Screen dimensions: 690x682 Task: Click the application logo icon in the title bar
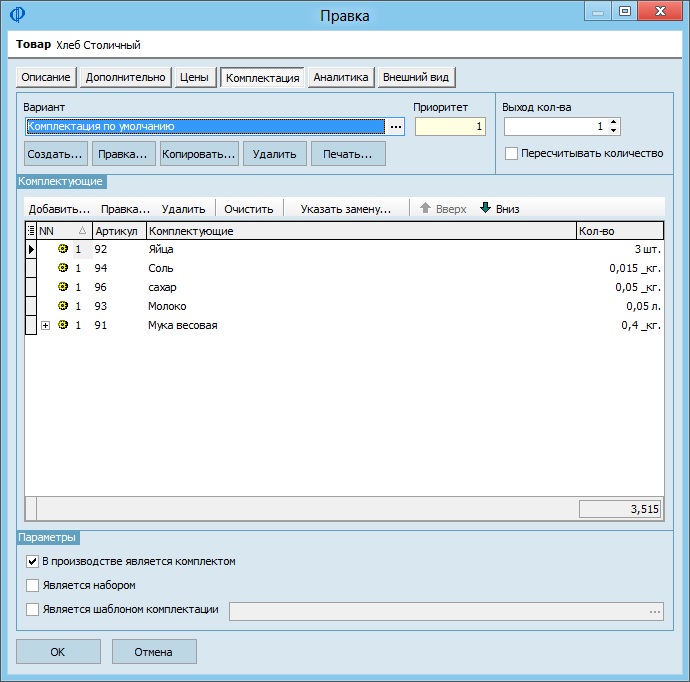click(17, 15)
